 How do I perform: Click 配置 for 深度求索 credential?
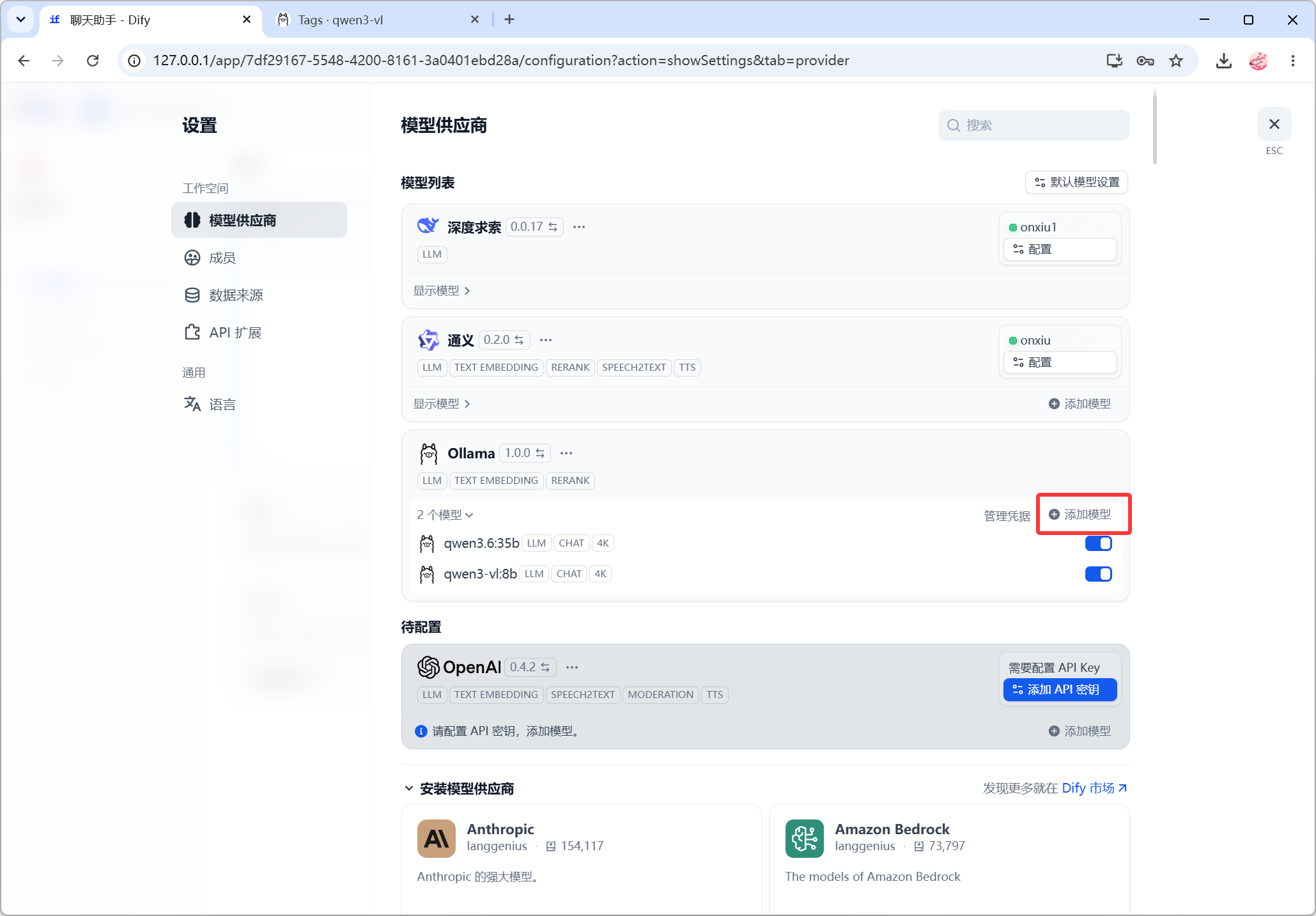1060,249
